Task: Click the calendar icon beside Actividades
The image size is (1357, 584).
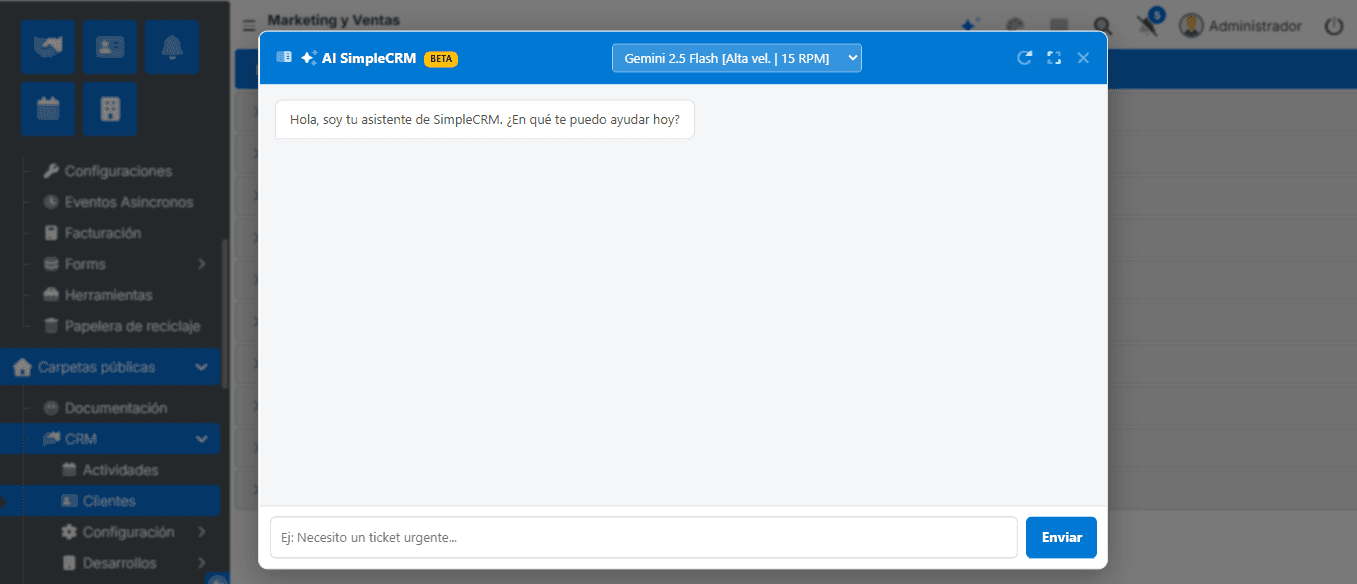Action: click(x=69, y=470)
